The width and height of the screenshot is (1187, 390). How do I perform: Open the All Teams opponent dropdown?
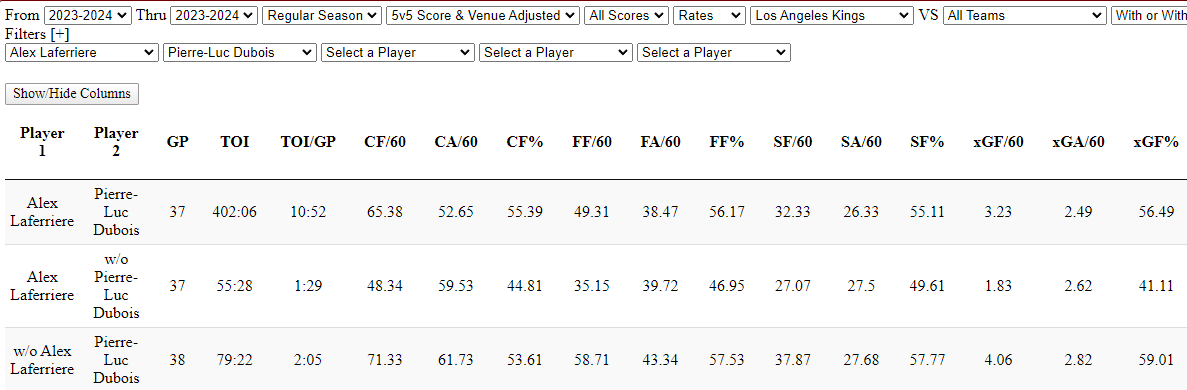[x=1025, y=15]
